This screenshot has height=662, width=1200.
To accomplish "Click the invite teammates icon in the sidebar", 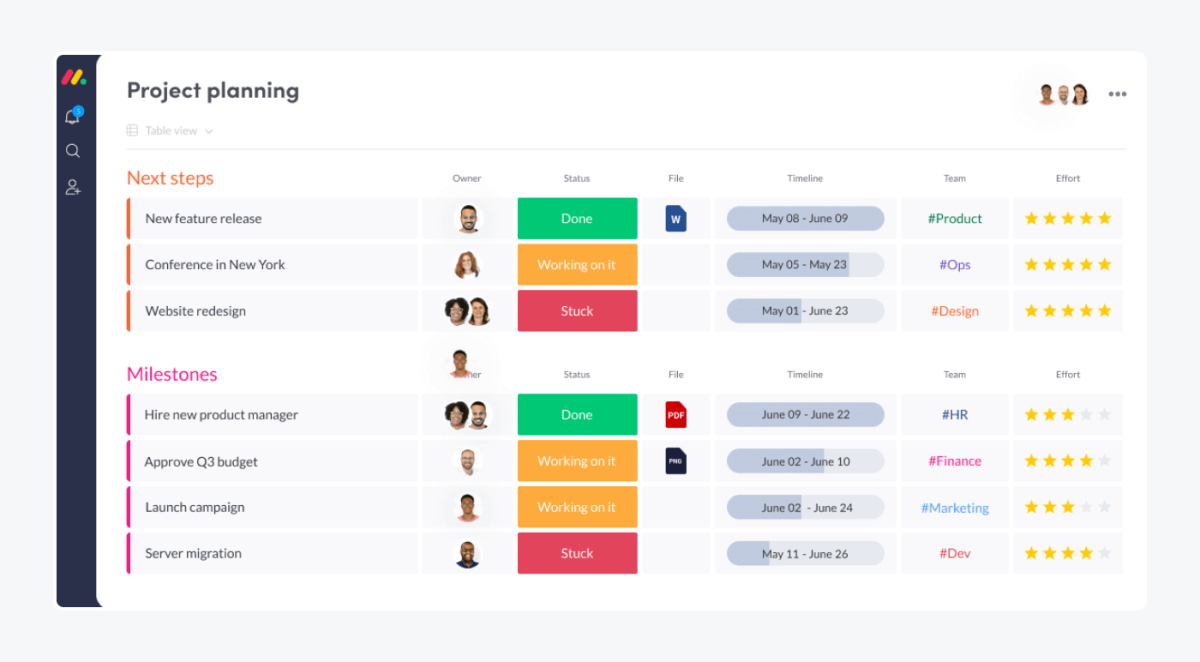I will (x=72, y=187).
